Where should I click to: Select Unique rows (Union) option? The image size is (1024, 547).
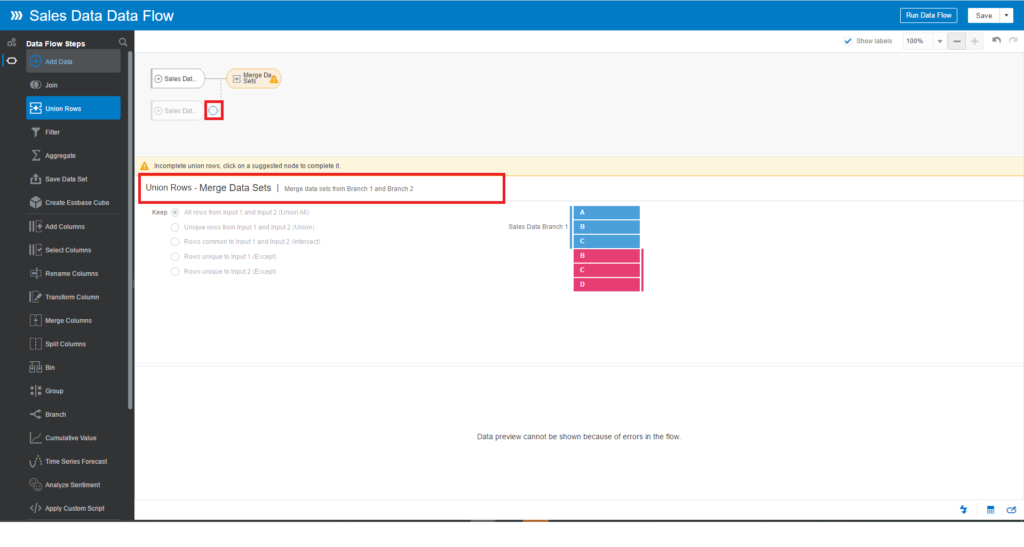point(175,227)
